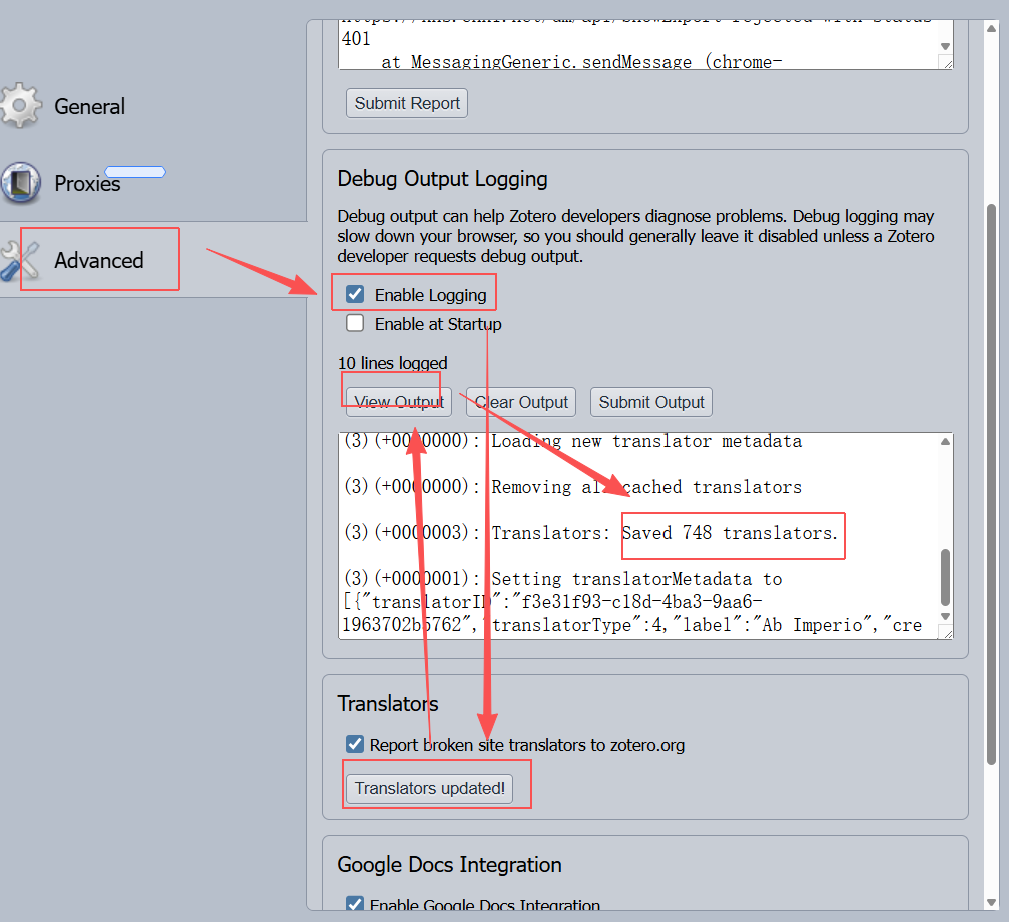Uncheck the Enable Logging checkbox
This screenshot has width=1009, height=922.
[x=355, y=294]
